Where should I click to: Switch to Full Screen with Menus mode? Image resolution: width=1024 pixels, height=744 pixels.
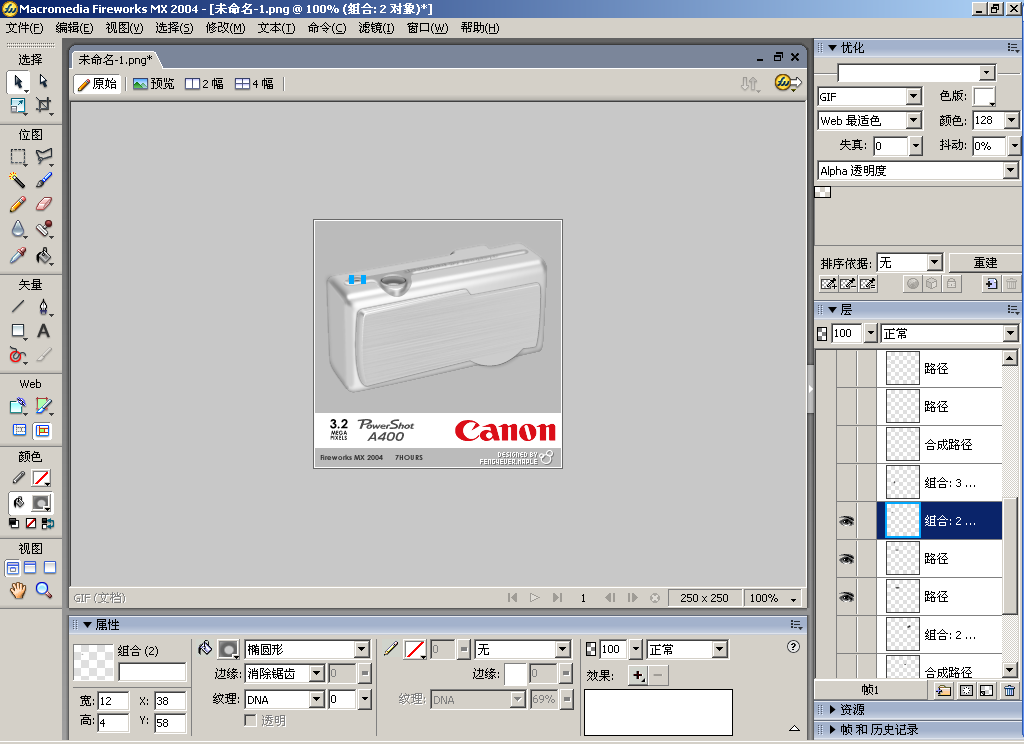pos(31,568)
